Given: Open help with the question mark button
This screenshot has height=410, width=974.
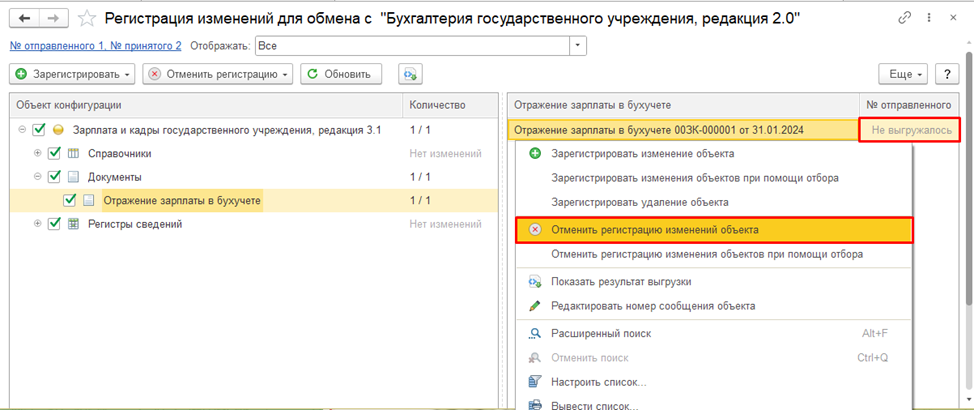Looking at the screenshot, I should [x=947, y=74].
